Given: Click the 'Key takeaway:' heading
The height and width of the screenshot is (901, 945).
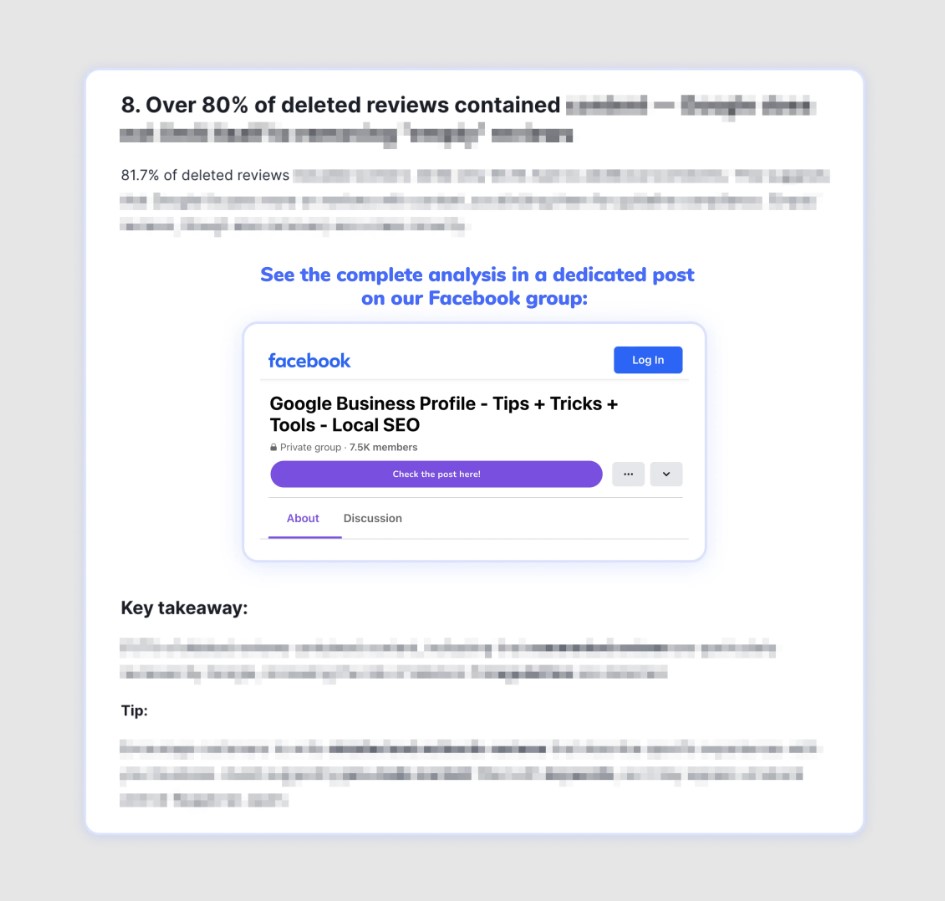Looking at the screenshot, I should (184, 607).
